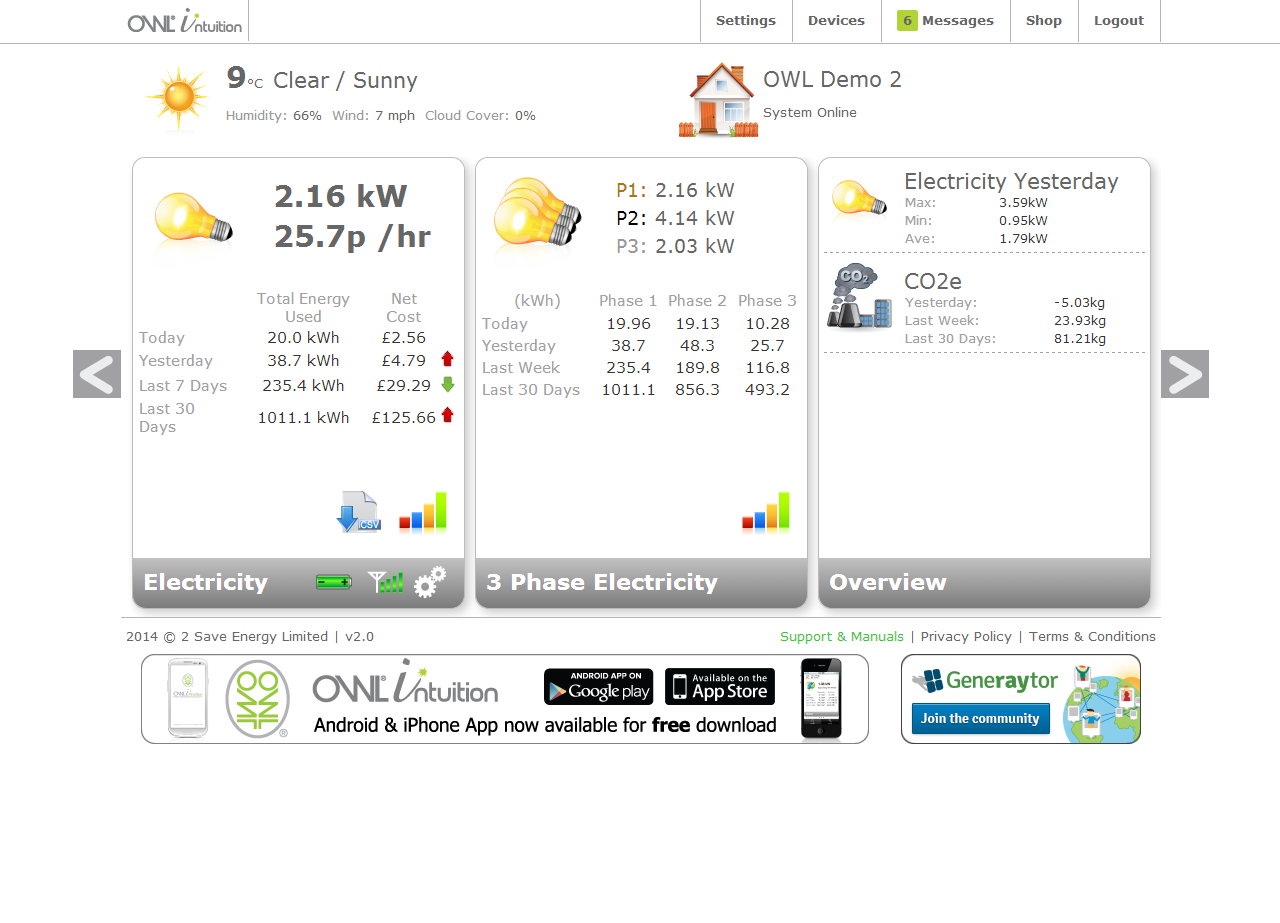Click the CSV download icon in Electricity panel
This screenshot has height=923, width=1280.
(357, 512)
